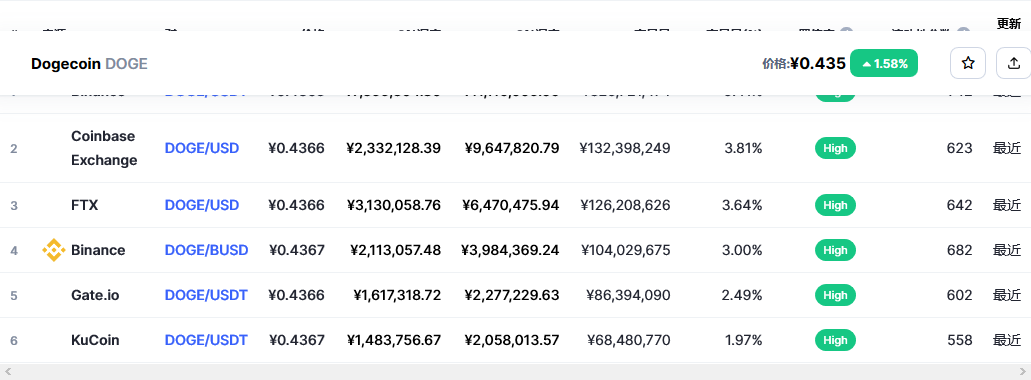This screenshot has height=380, width=1031.
Task: Click the Binance logo icon
Action: pyautogui.click(x=54, y=250)
